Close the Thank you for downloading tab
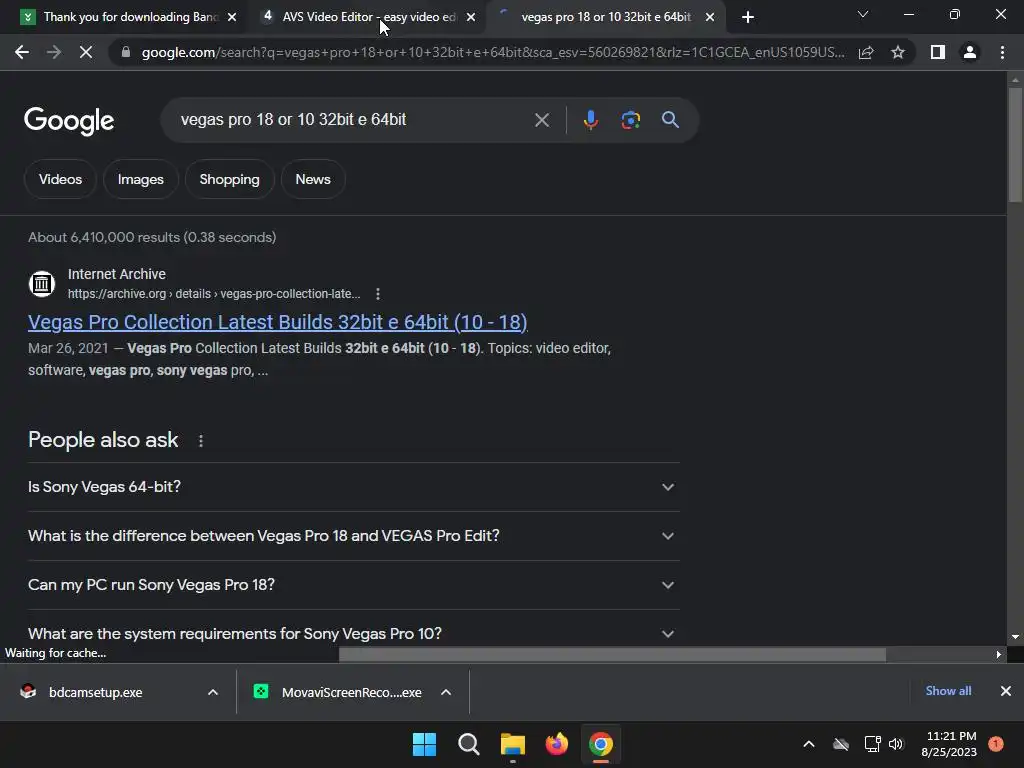The height and width of the screenshot is (768, 1024). [x=232, y=17]
